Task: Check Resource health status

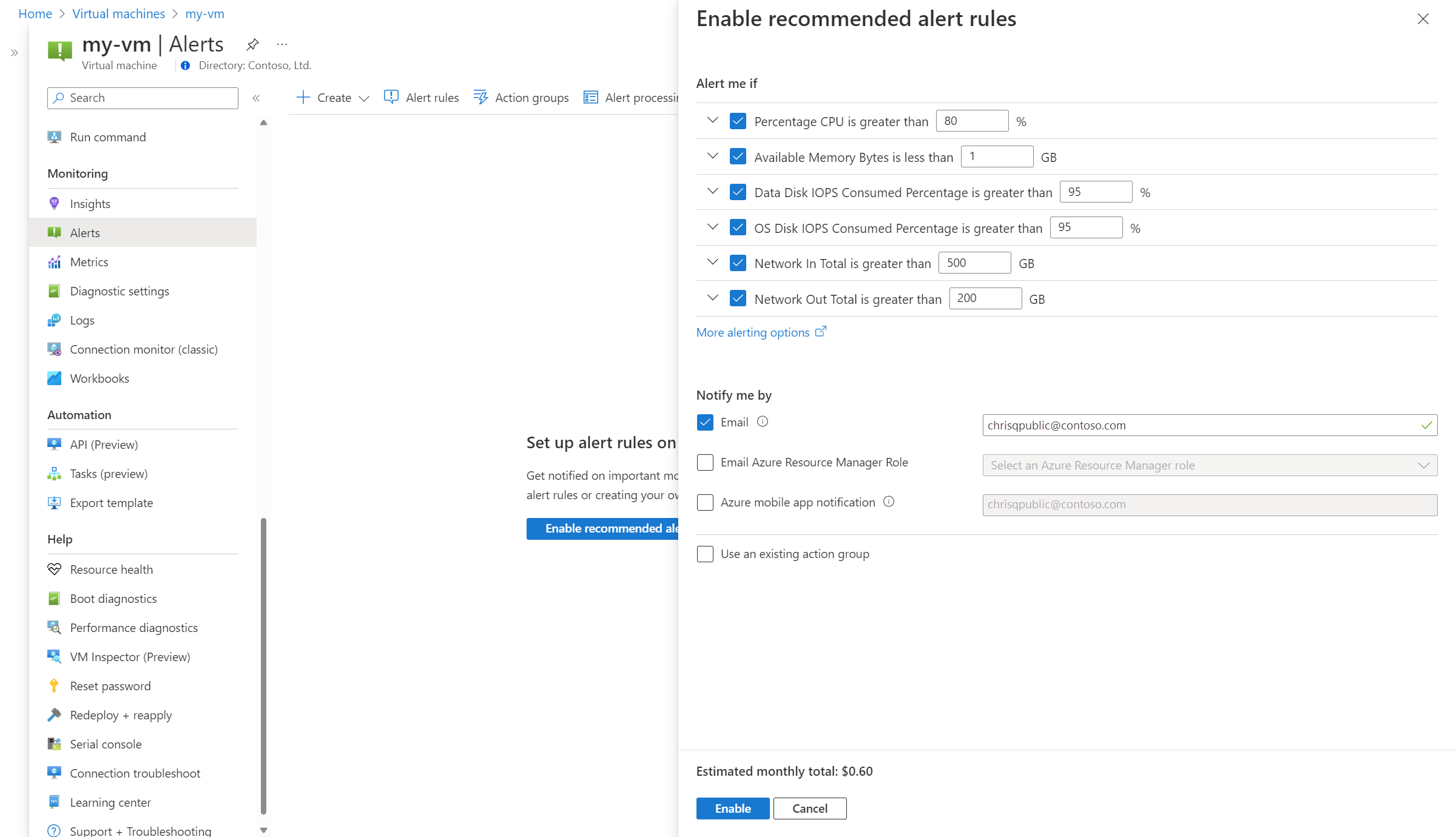Action: click(x=112, y=569)
